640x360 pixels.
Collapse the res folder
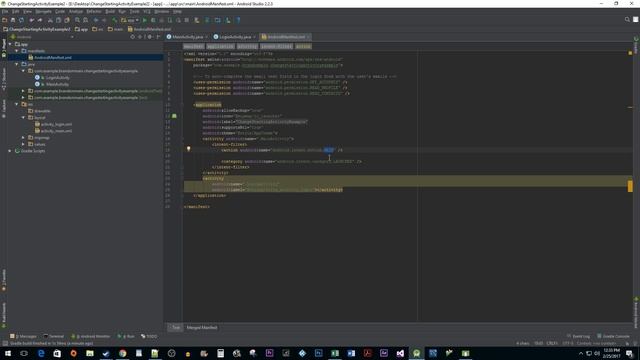tap(17, 104)
